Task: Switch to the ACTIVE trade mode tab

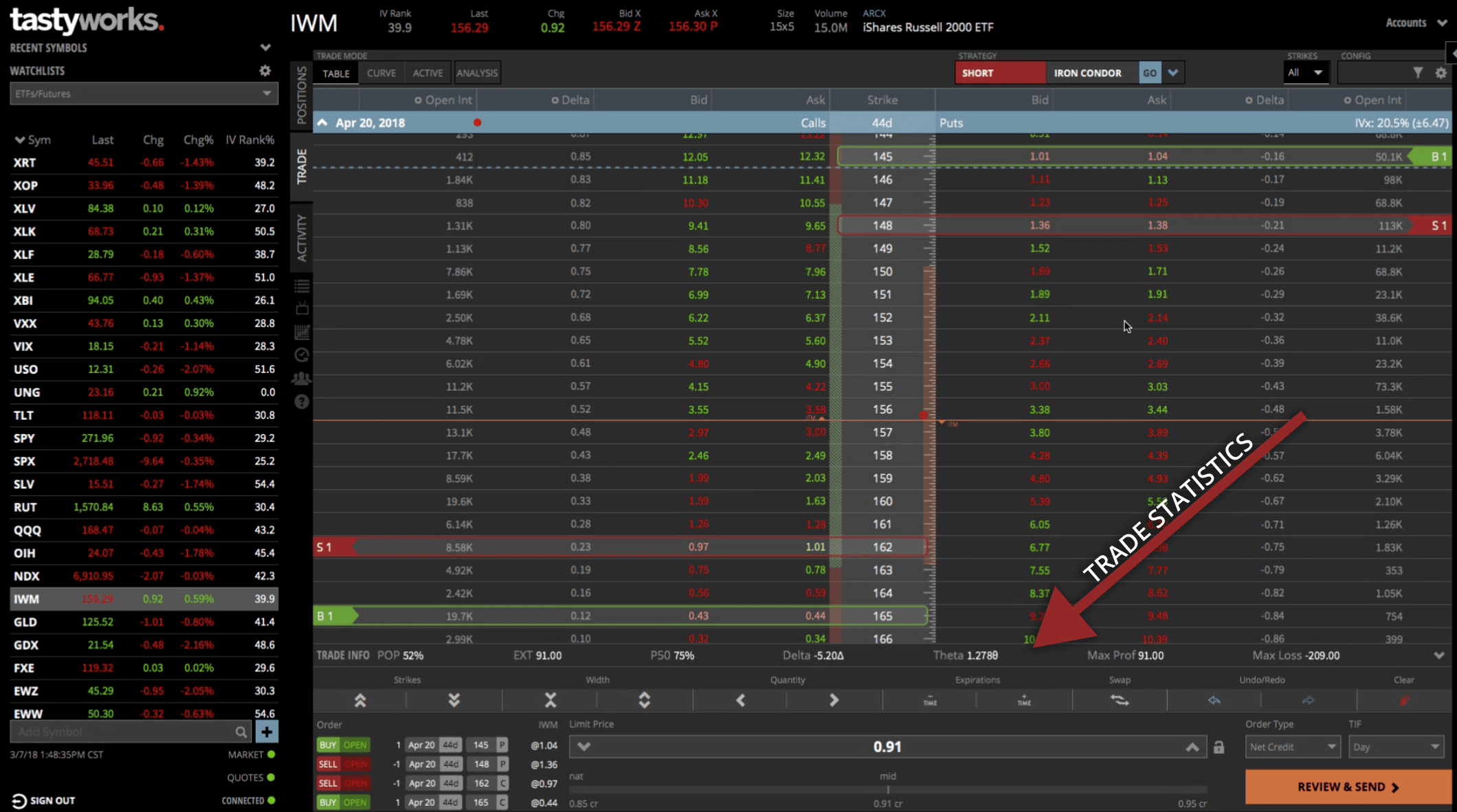Action: point(427,74)
